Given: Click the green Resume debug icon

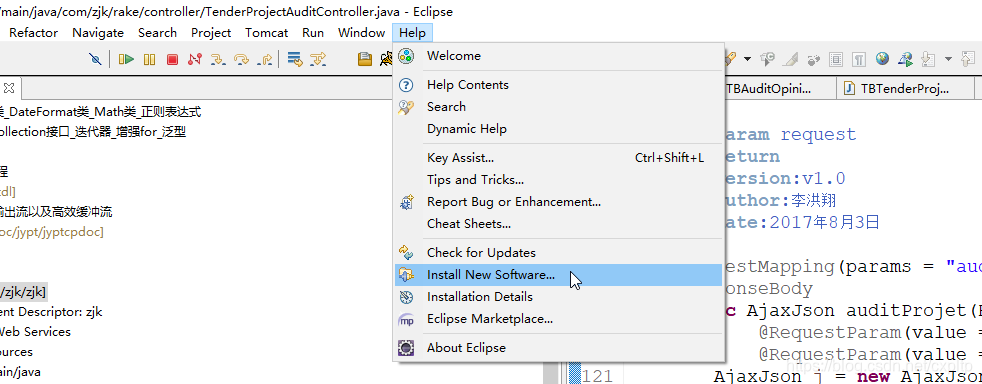Looking at the screenshot, I should pos(127,59).
